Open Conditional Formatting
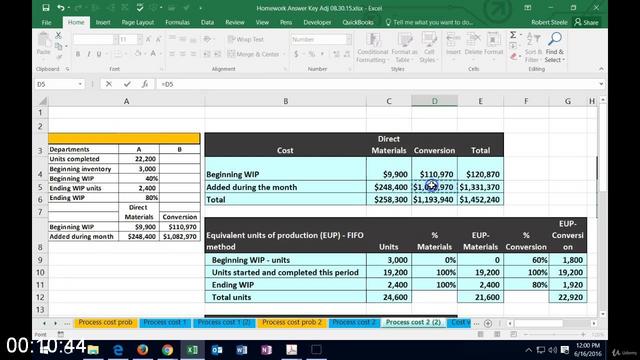 pos(372,48)
